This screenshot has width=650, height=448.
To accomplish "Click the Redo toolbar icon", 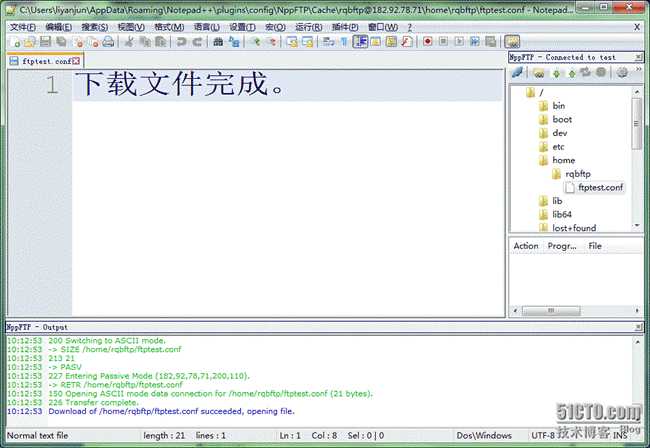I will [197, 42].
